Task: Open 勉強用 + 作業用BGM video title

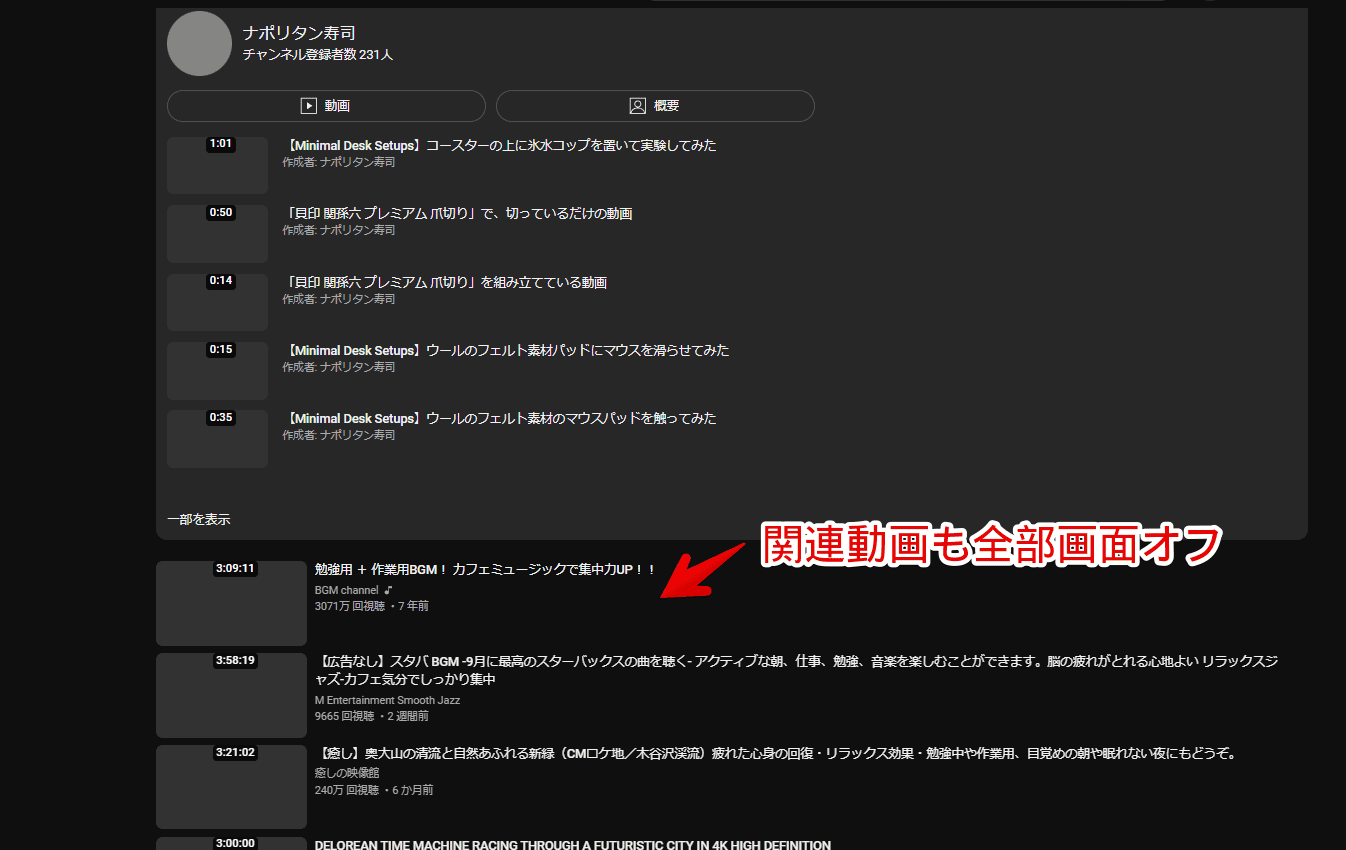Action: (x=485, y=569)
